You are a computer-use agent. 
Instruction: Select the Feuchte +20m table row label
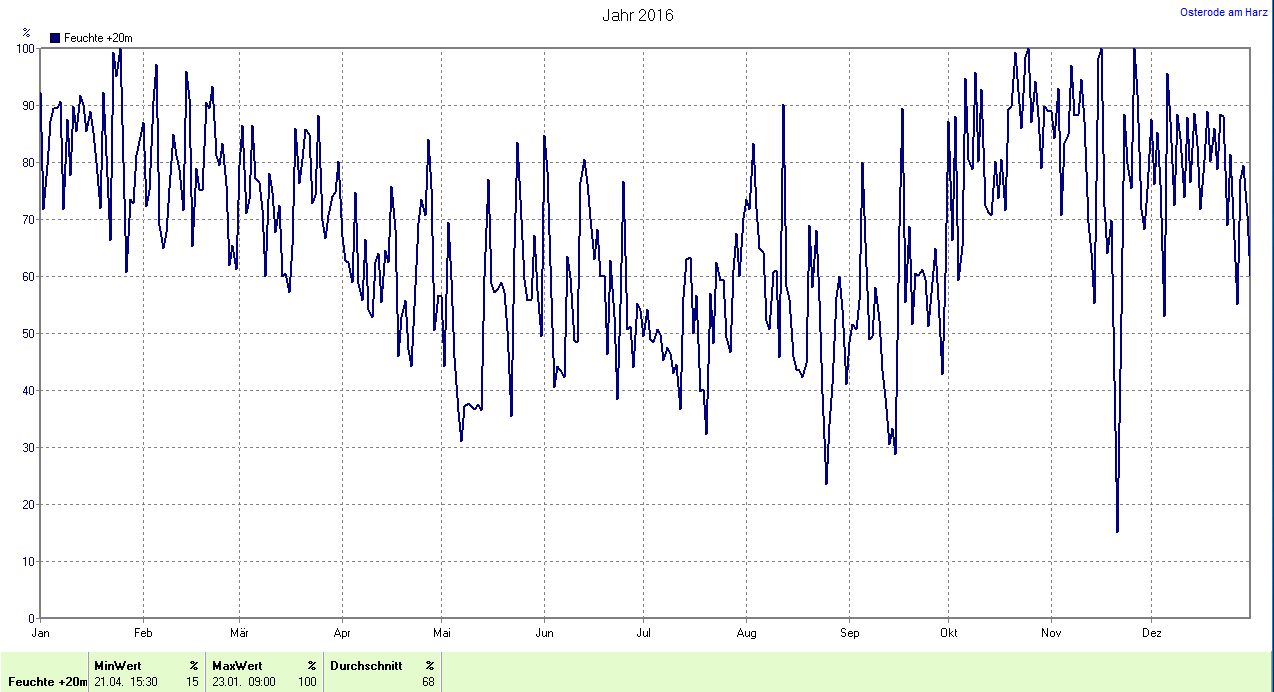(48, 682)
